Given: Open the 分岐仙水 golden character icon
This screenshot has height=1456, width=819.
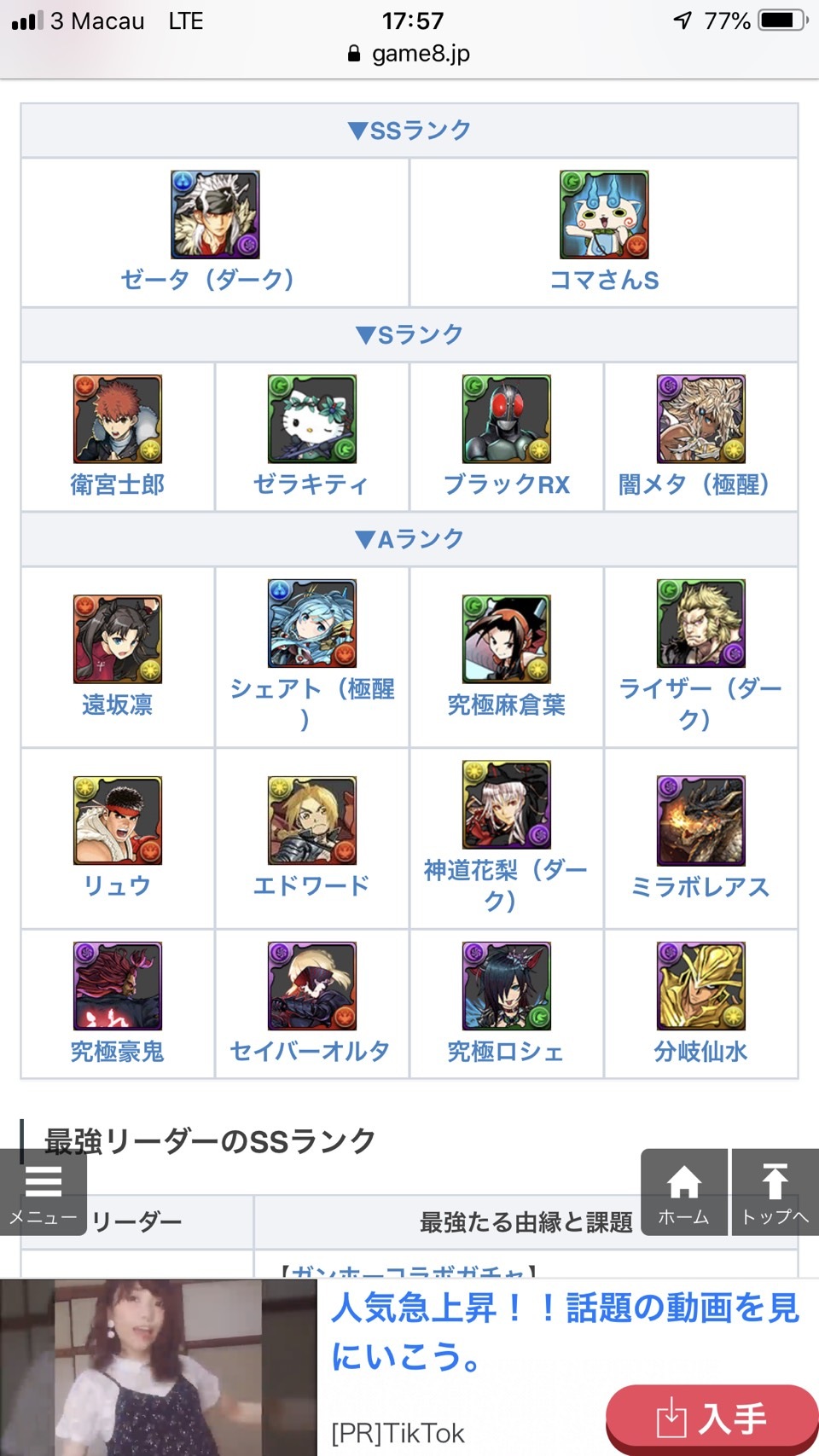Looking at the screenshot, I should [x=701, y=986].
